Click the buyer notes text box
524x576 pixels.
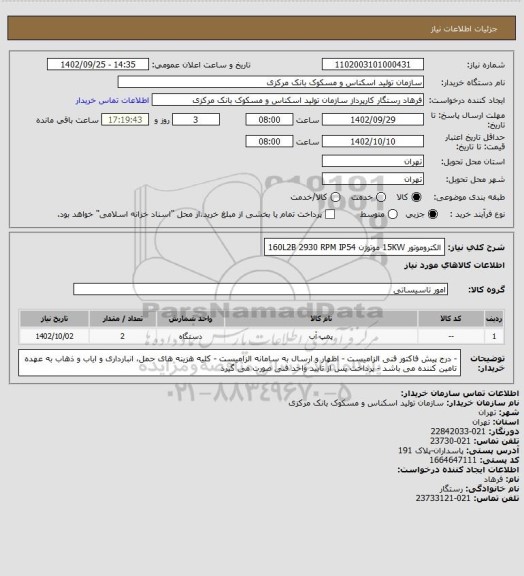(x=239, y=363)
